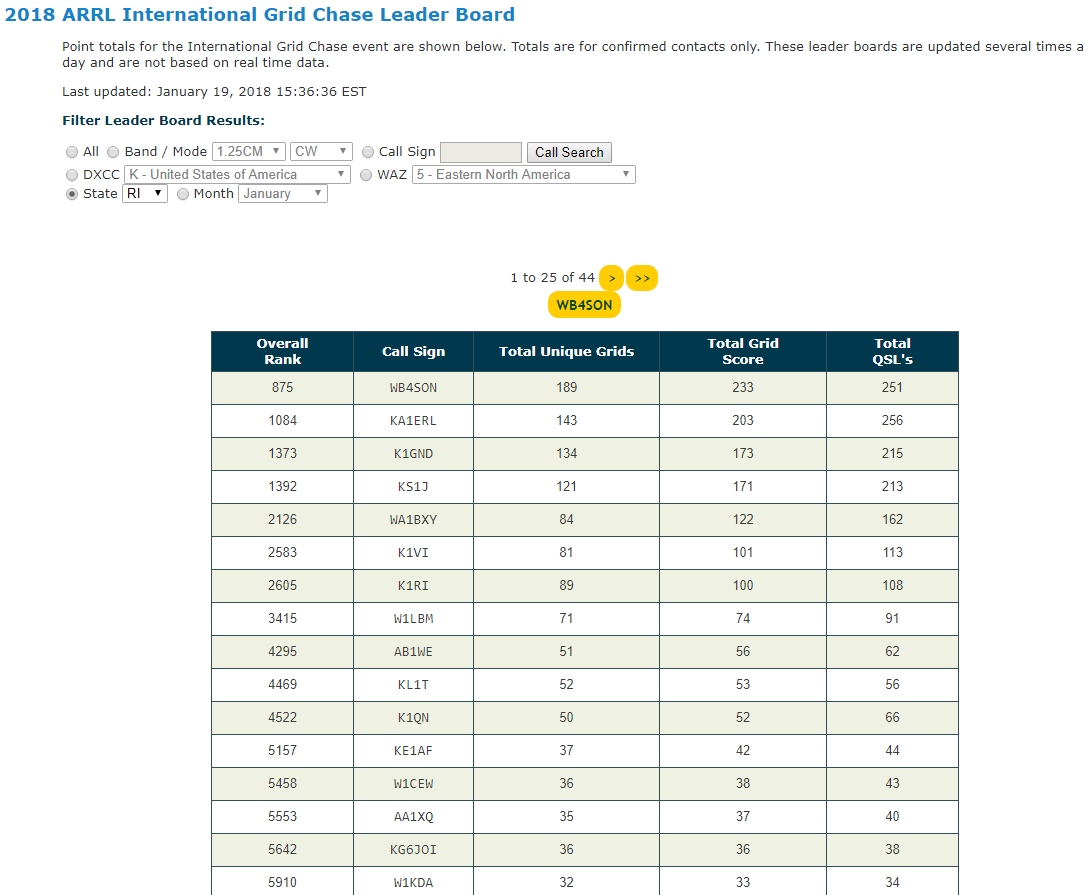
Task: Click call sign K1VI
Action: (x=413, y=552)
